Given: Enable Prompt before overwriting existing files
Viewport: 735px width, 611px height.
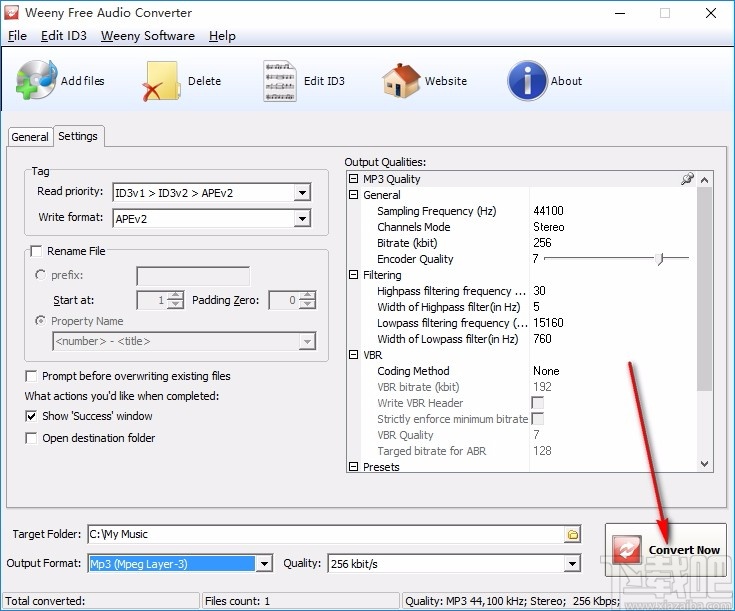Looking at the screenshot, I should [31, 376].
